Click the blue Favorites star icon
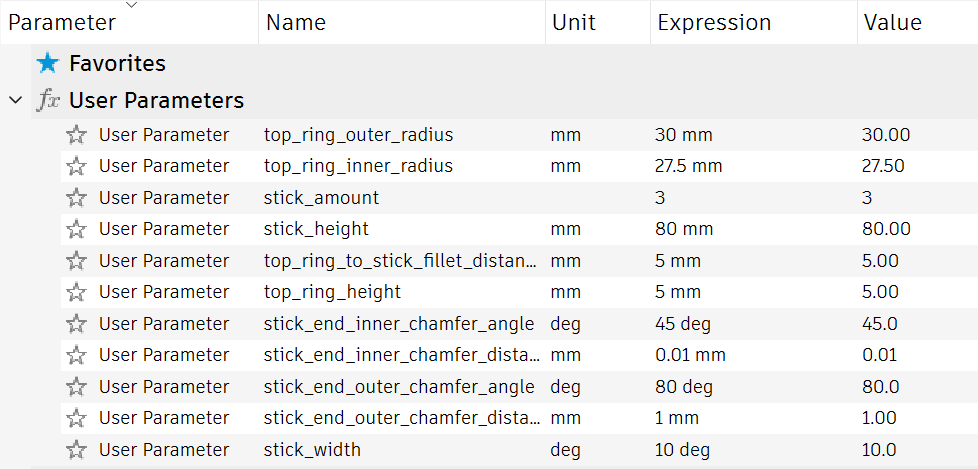 click(x=48, y=64)
